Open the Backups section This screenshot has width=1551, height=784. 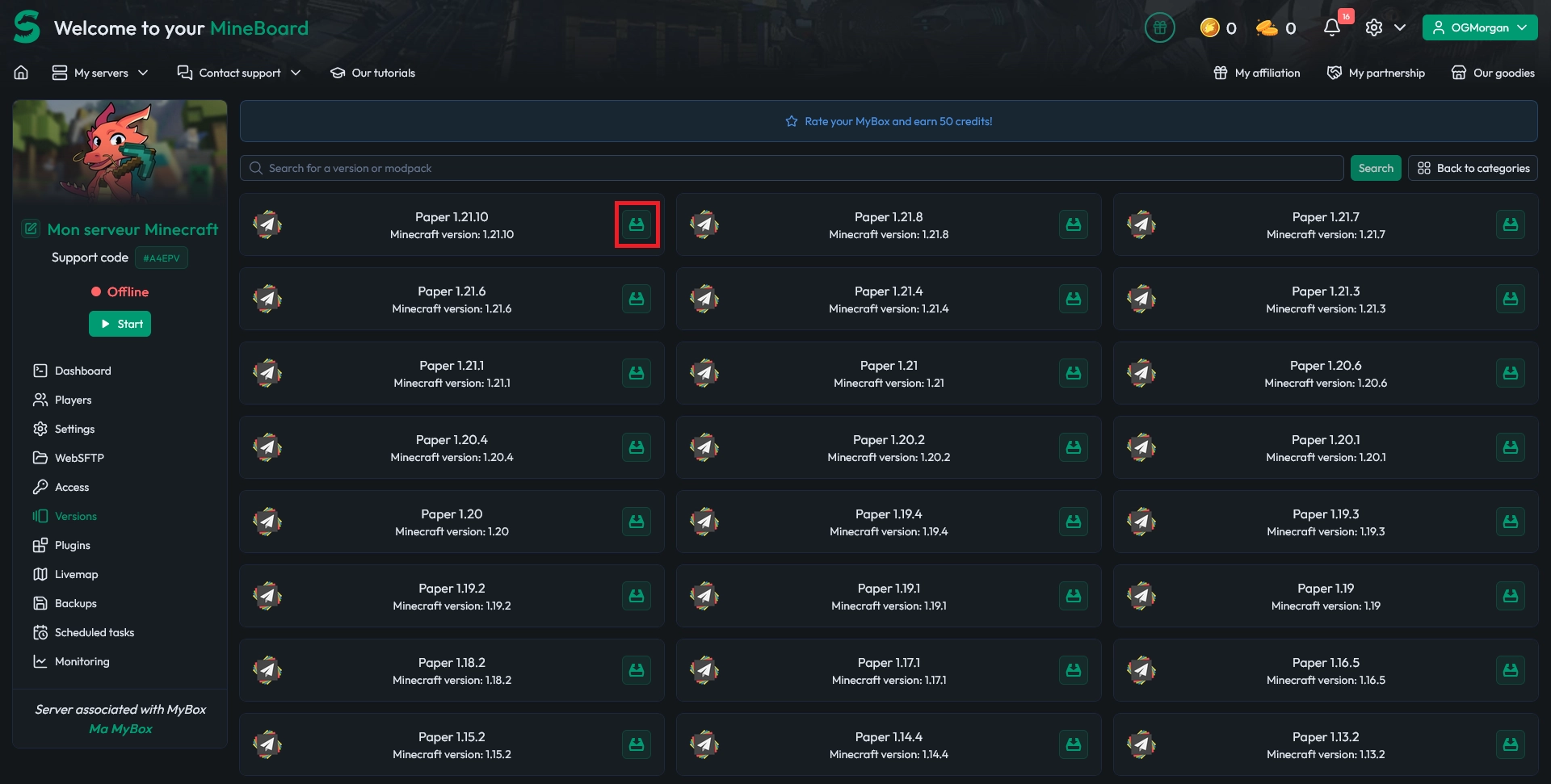[76, 603]
